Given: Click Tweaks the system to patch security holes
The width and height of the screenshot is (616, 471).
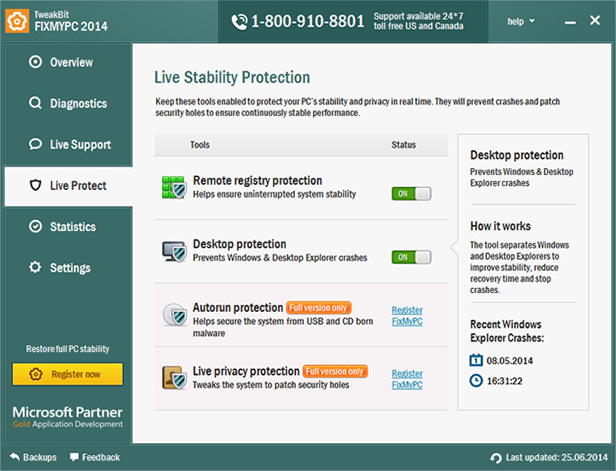Looking at the screenshot, I should click(271, 385).
